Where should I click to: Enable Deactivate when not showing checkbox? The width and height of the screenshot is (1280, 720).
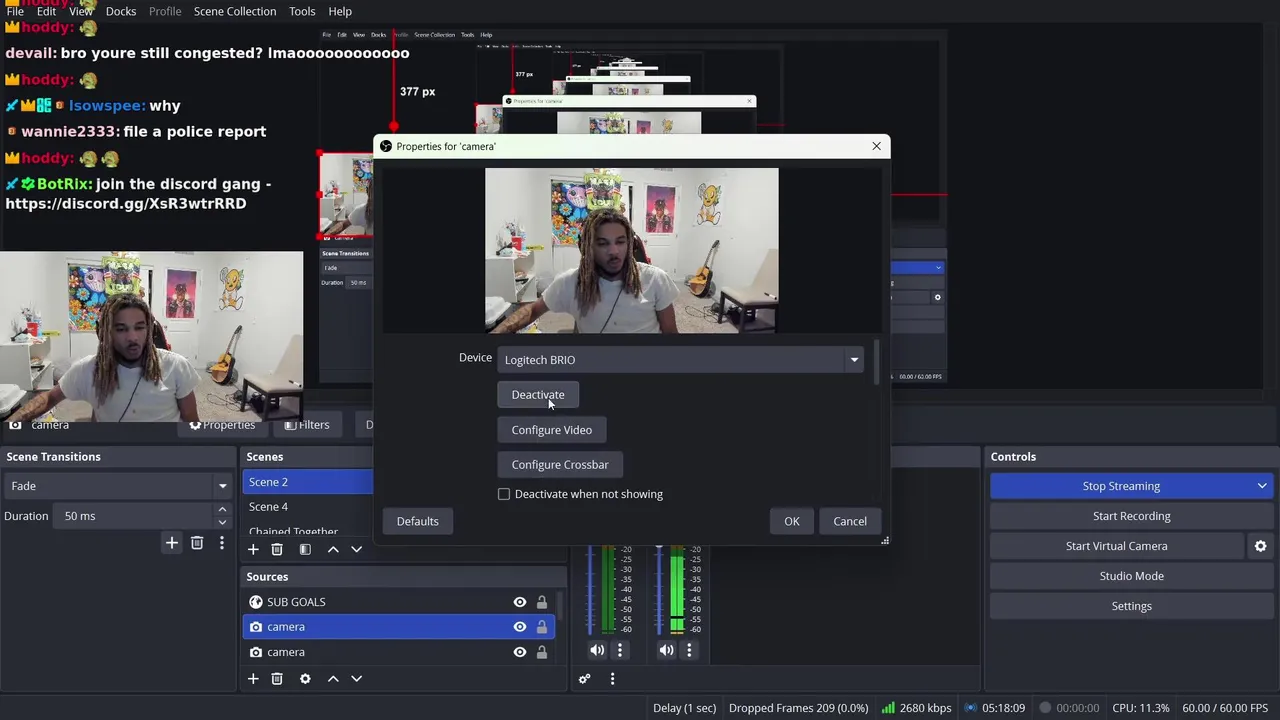pyautogui.click(x=504, y=494)
